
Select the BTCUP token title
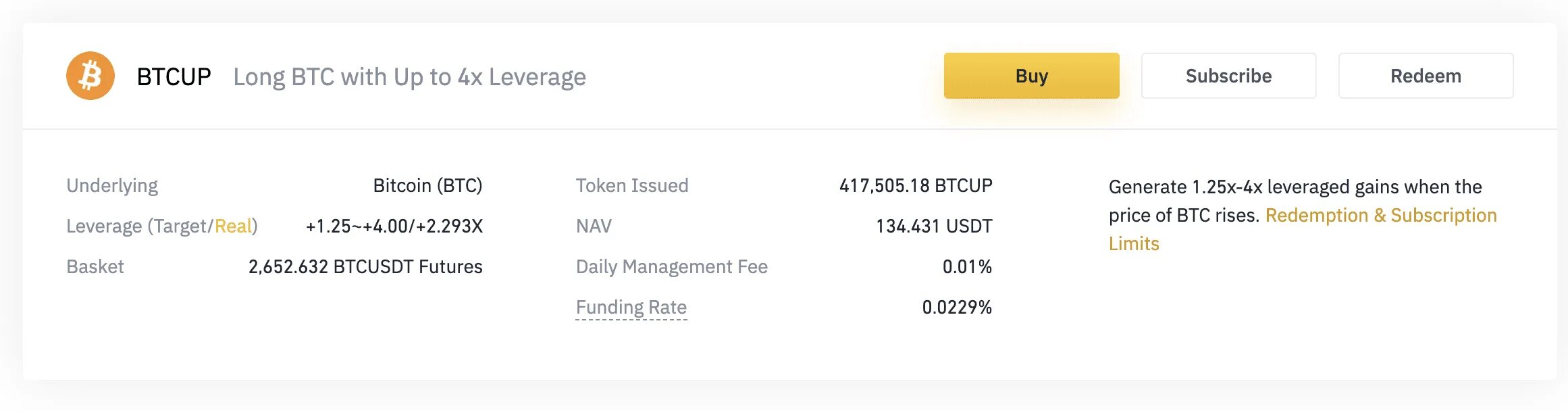pos(174,77)
